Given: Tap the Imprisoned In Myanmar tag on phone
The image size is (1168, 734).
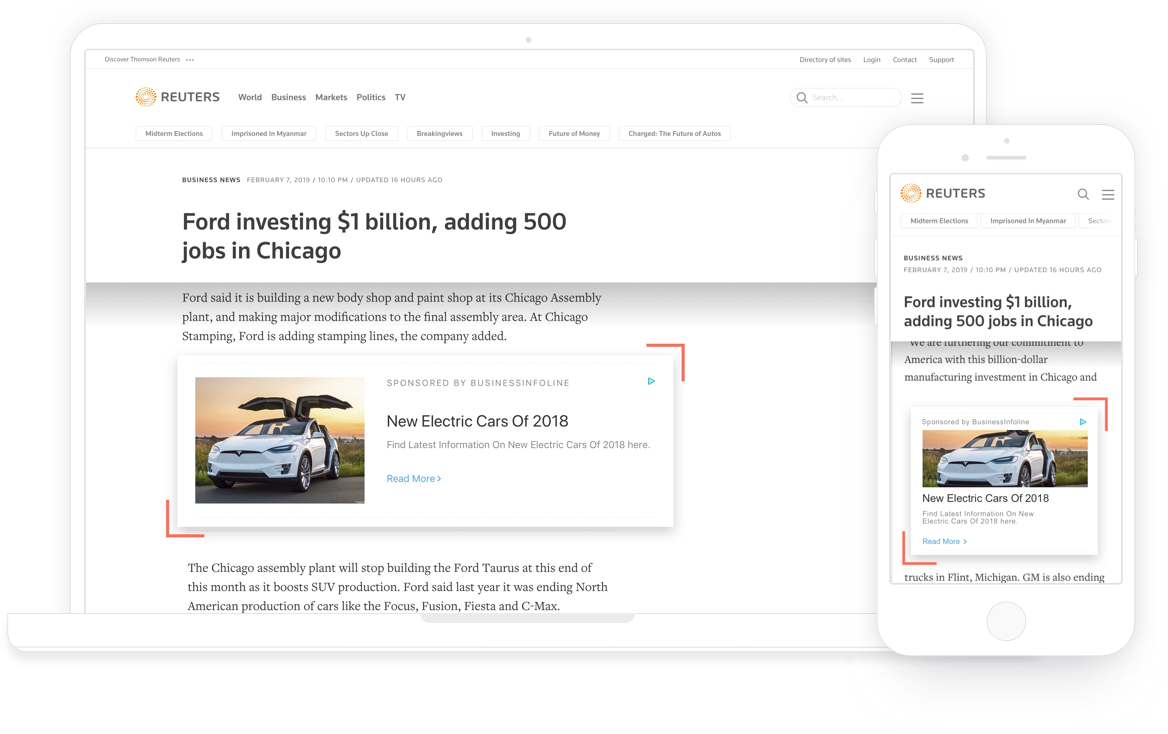Looking at the screenshot, I should pyautogui.click(x=1028, y=221).
